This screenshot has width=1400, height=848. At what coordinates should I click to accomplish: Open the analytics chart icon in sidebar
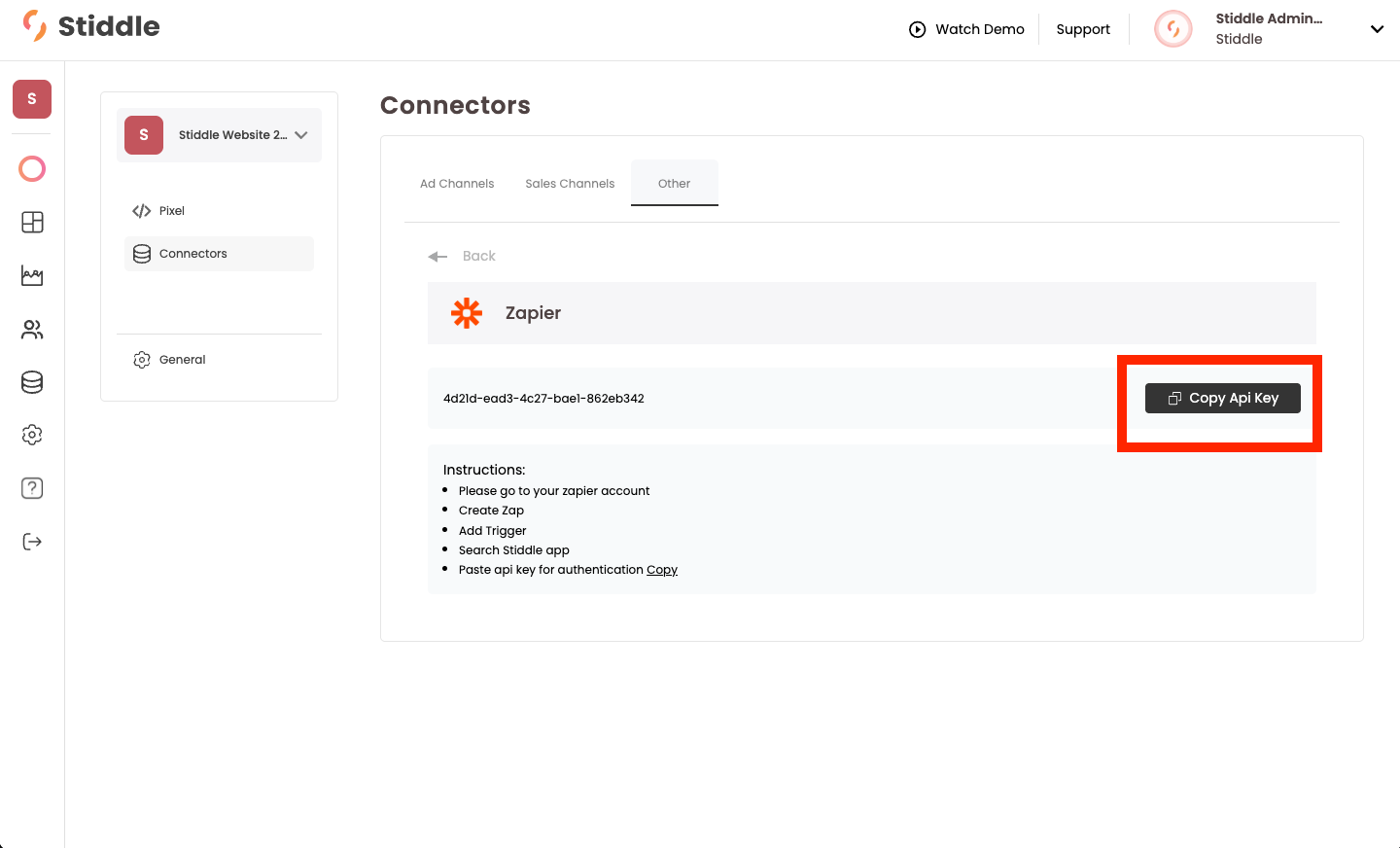[32, 276]
